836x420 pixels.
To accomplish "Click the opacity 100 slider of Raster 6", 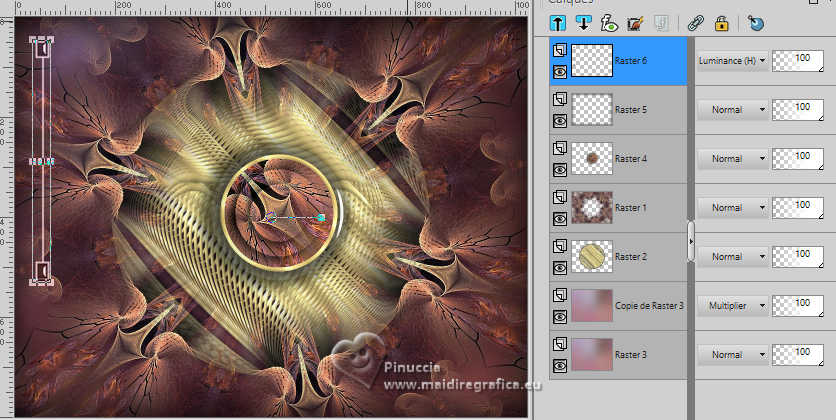I will tap(798, 61).
